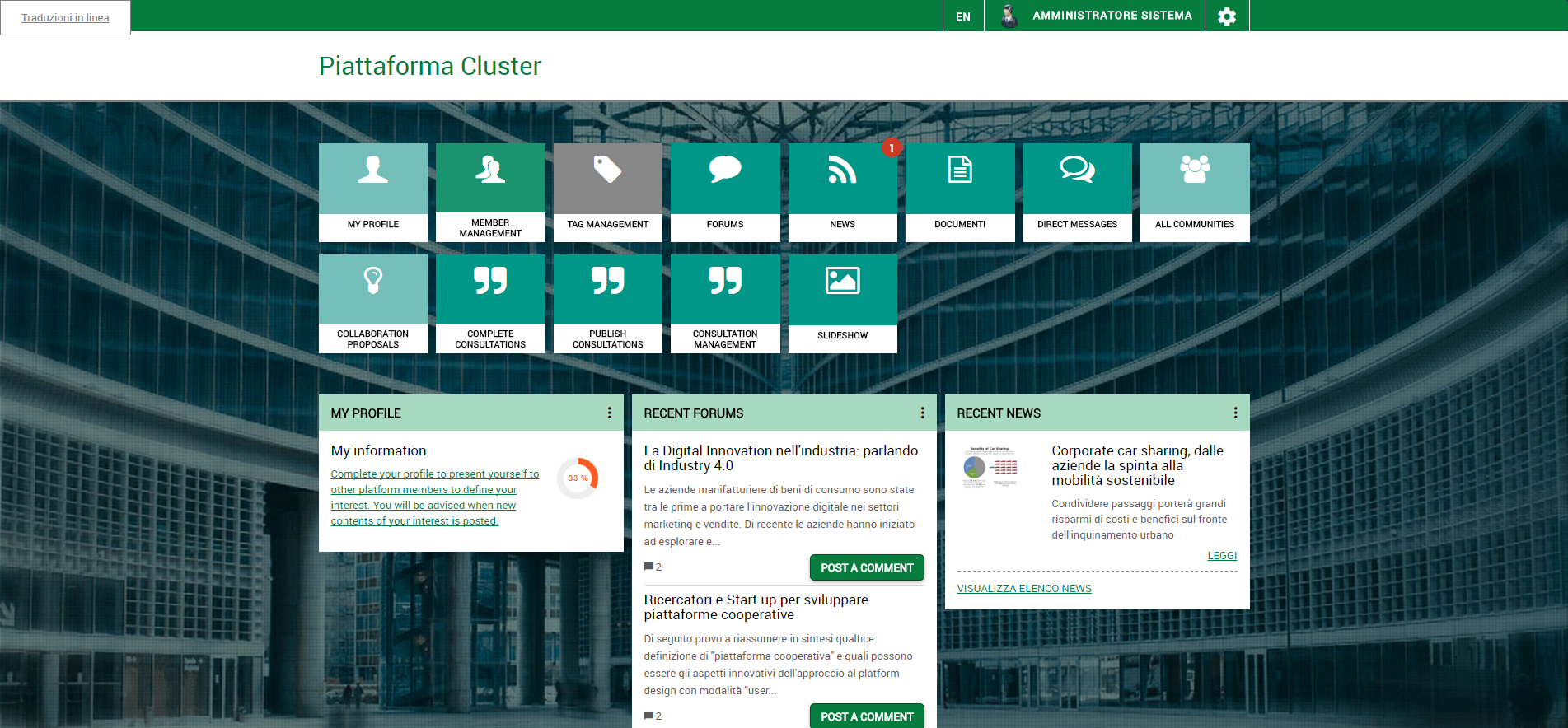Screen dimensions: 1568x728
Task: Open the Ricercatori e Start up forum title
Action: tap(756, 607)
